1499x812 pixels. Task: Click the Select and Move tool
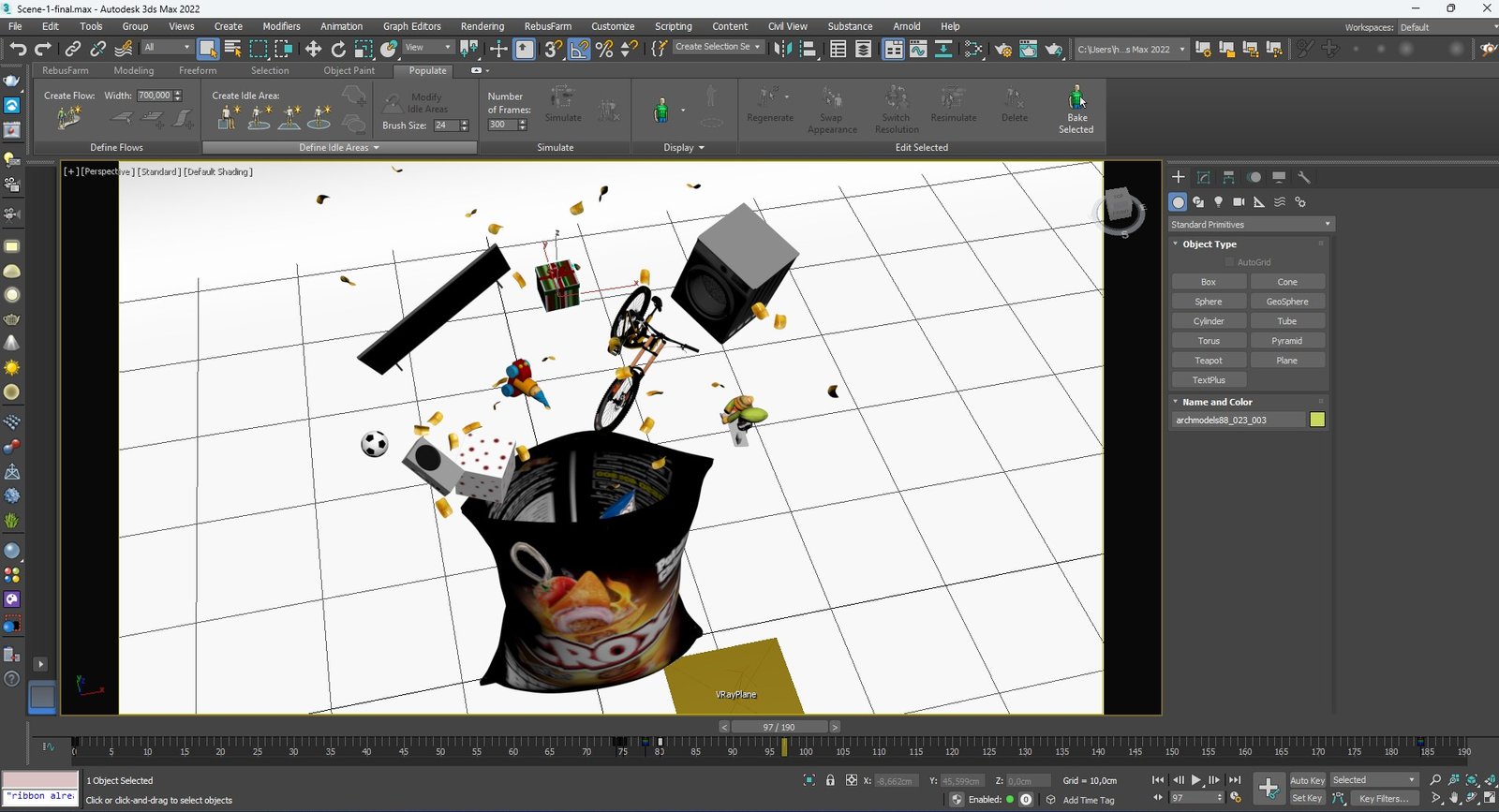pyautogui.click(x=313, y=49)
